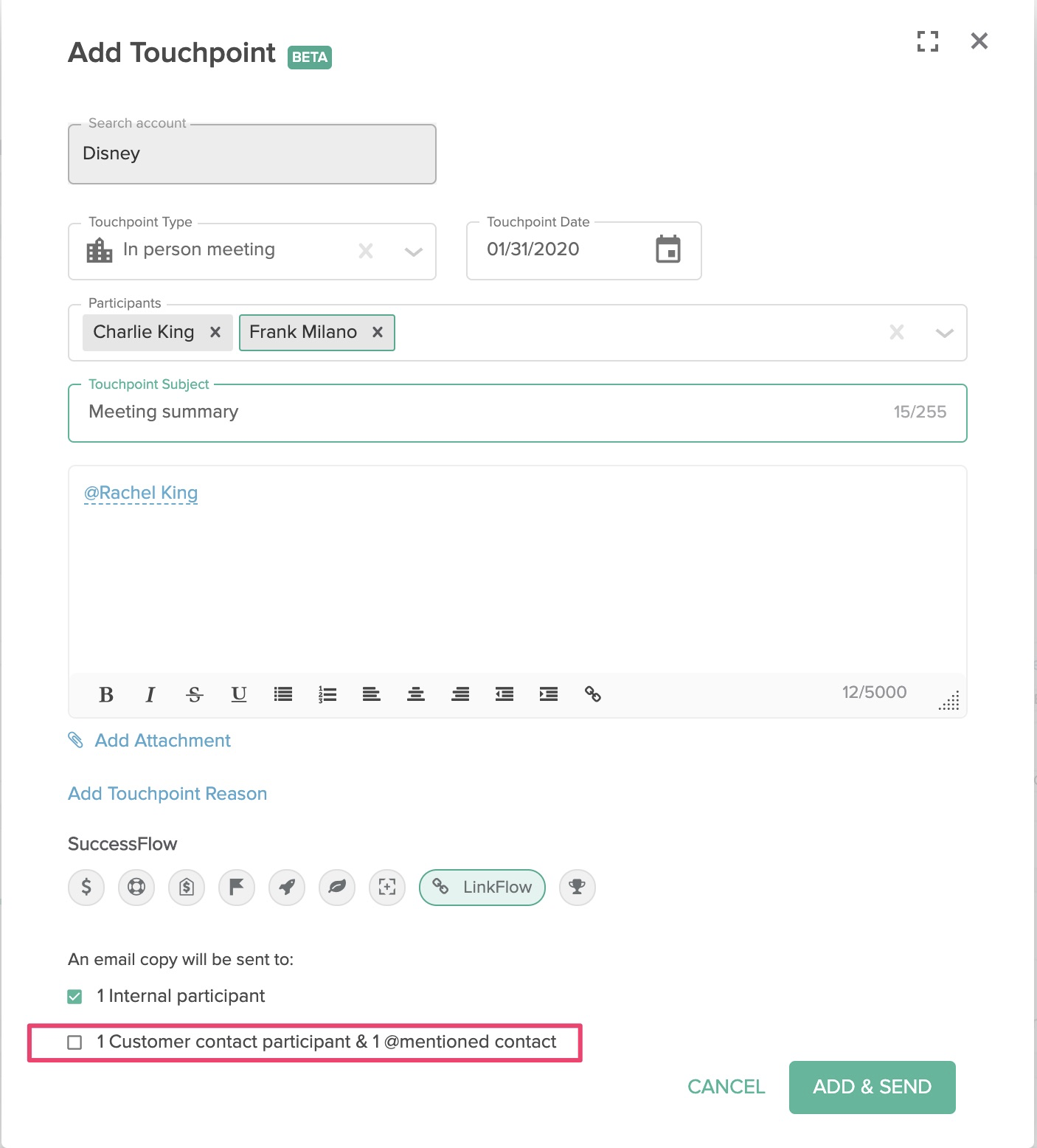
Task: Increase indent of text
Action: pyautogui.click(x=549, y=694)
